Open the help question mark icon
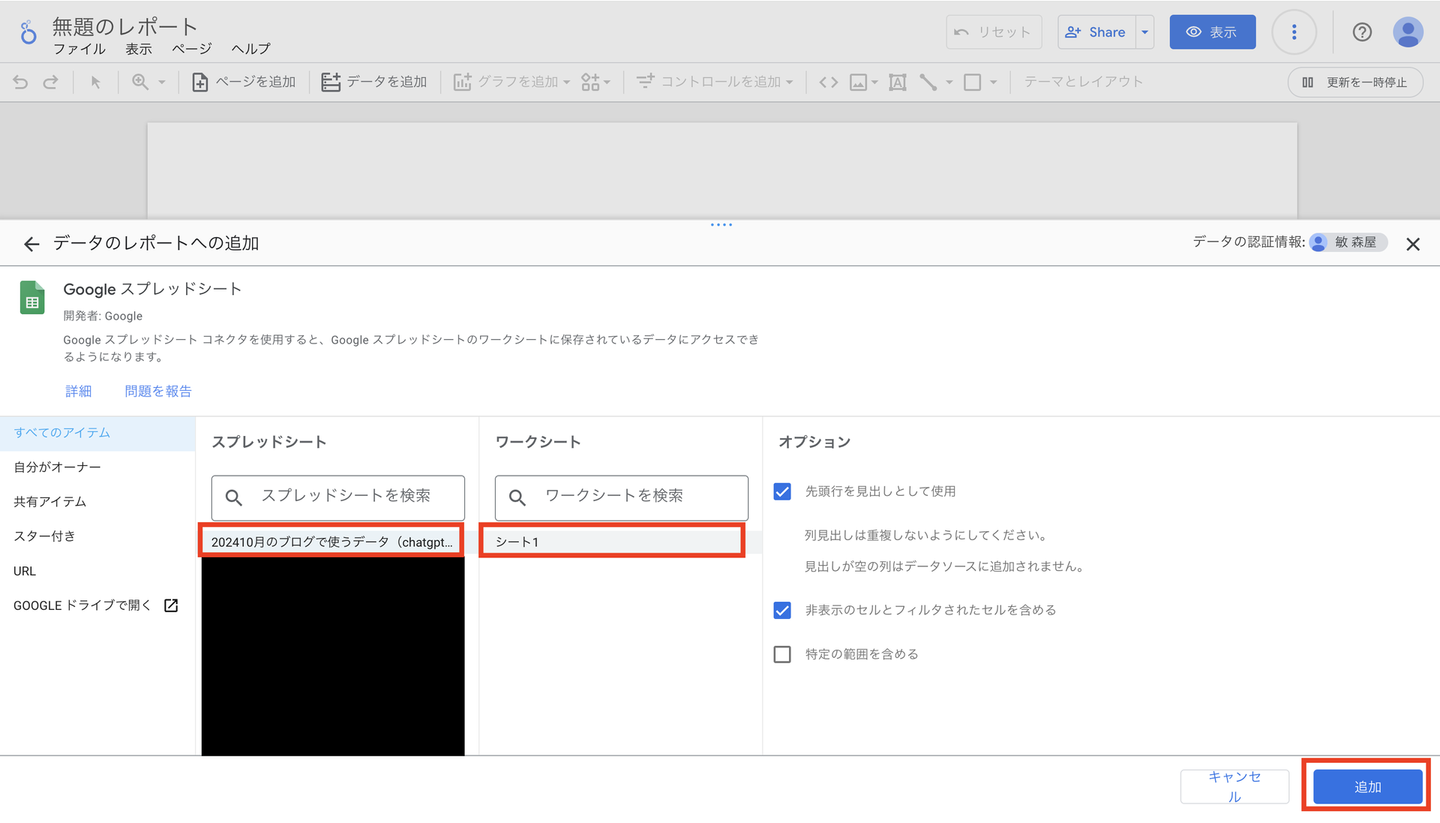1440x823 pixels. (1362, 32)
